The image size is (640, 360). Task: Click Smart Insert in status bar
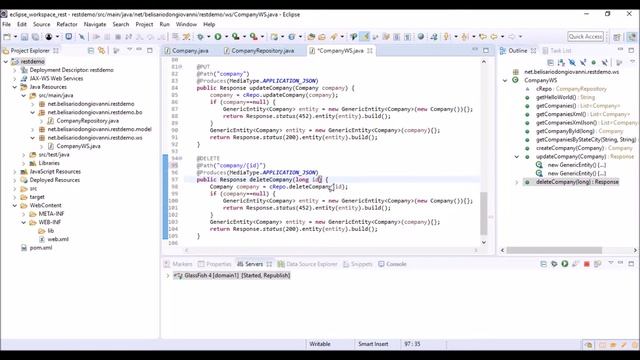(373, 344)
